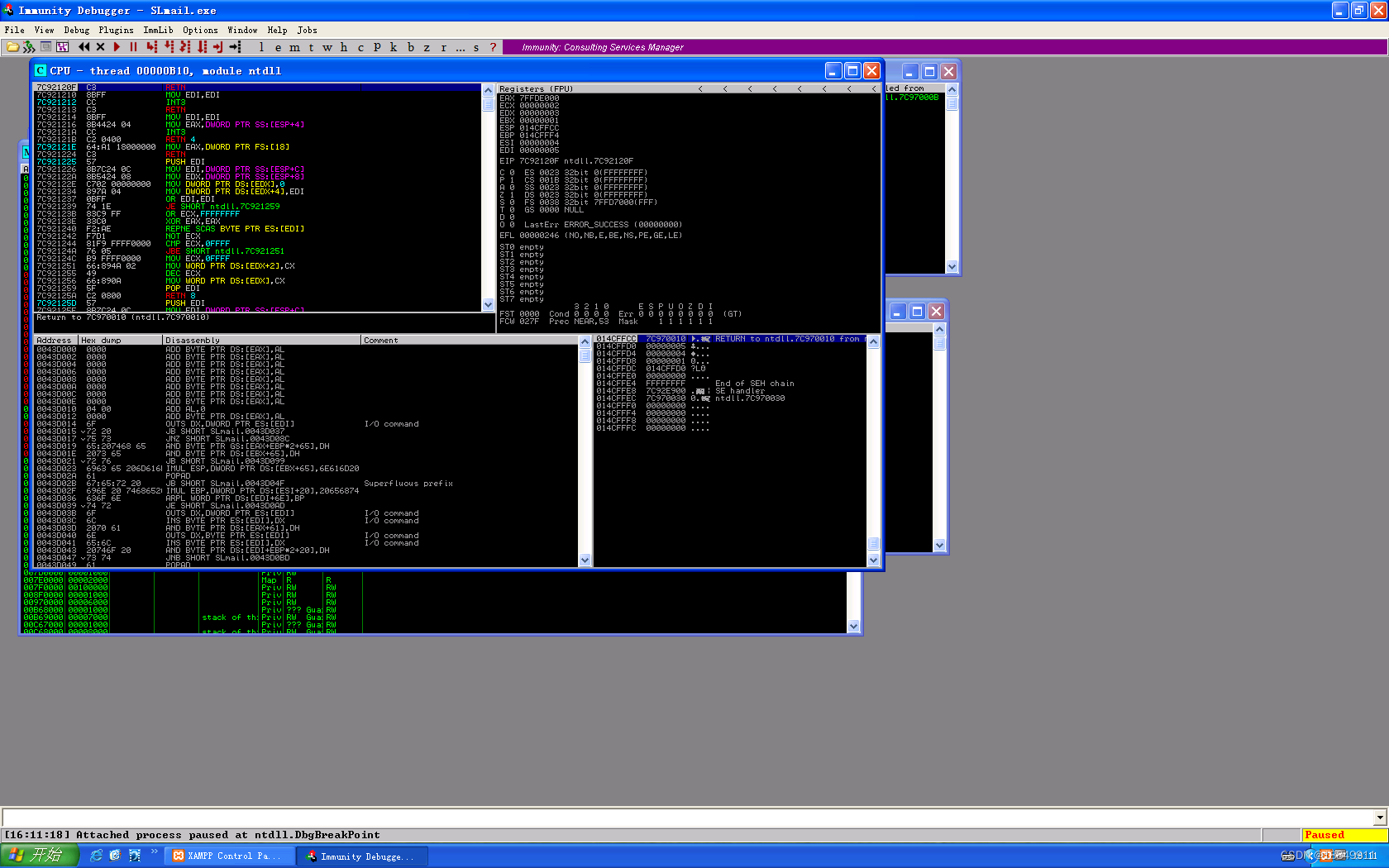Show Breakpoints window via 'b' button
This screenshot has width=1389, height=868.
point(410,47)
